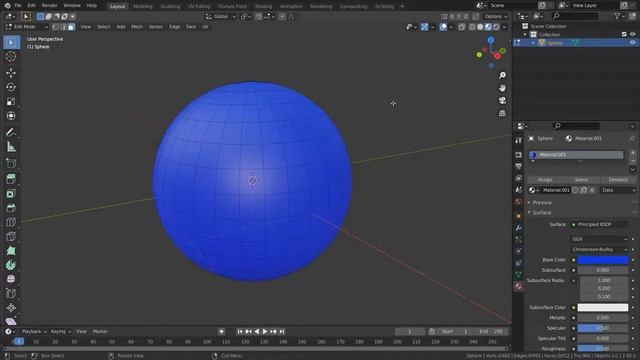The width and height of the screenshot is (640, 360).
Task: Click the pan view hand icon
Action: tap(502, 88)
